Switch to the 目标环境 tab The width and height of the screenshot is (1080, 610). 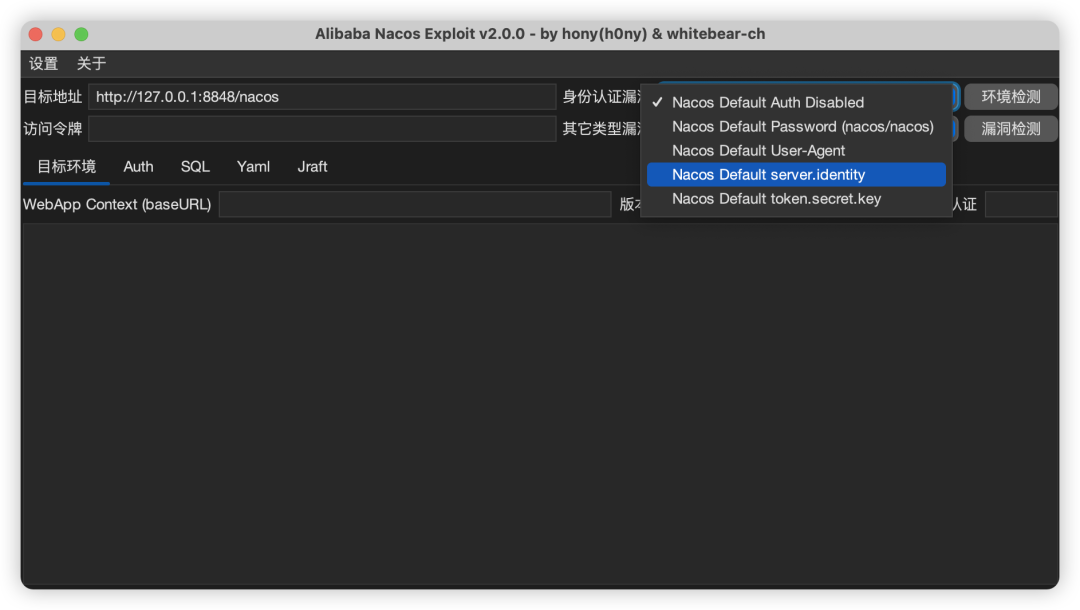(66, 167)
